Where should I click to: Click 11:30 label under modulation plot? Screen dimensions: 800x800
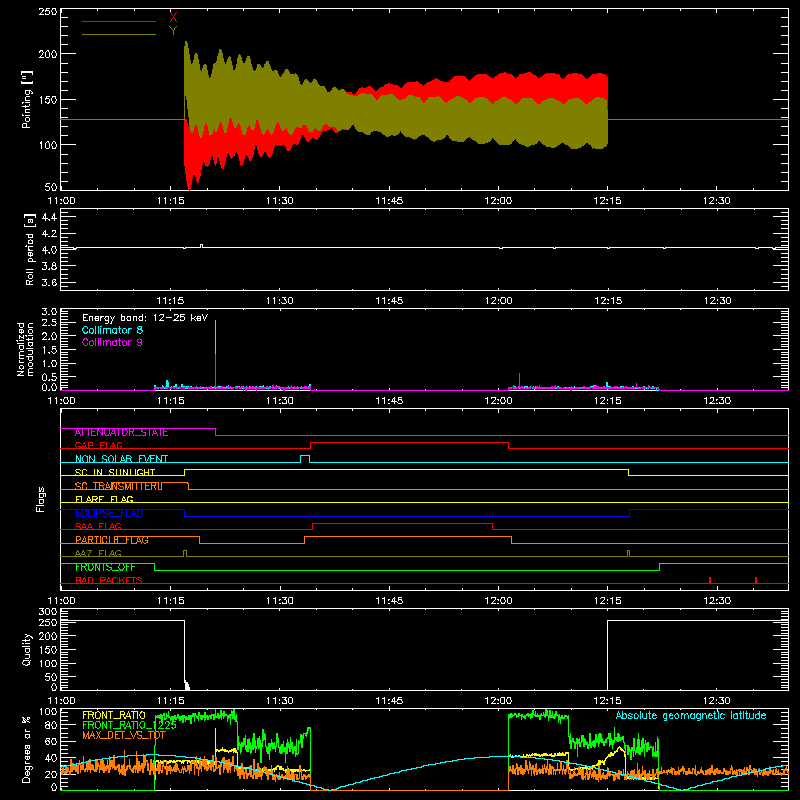pyautogui.click(x=280, y=401)
